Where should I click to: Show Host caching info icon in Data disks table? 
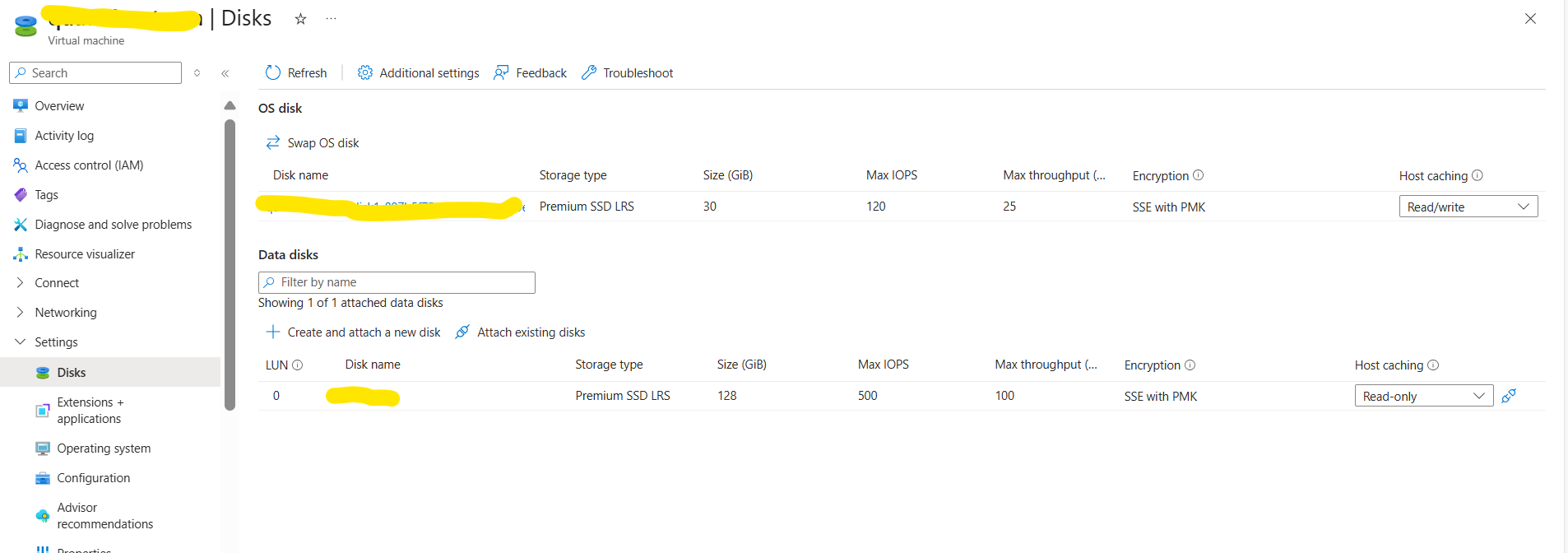pyautogui.click(x=1433, y=365)
